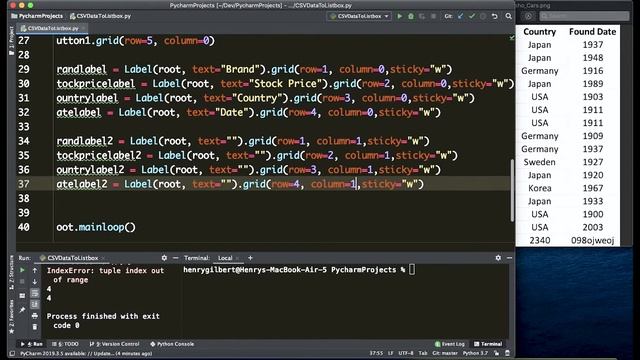The image size is (640, 360).
Task: Click oot.mainloop() on line 40
Action: point(96,227)
